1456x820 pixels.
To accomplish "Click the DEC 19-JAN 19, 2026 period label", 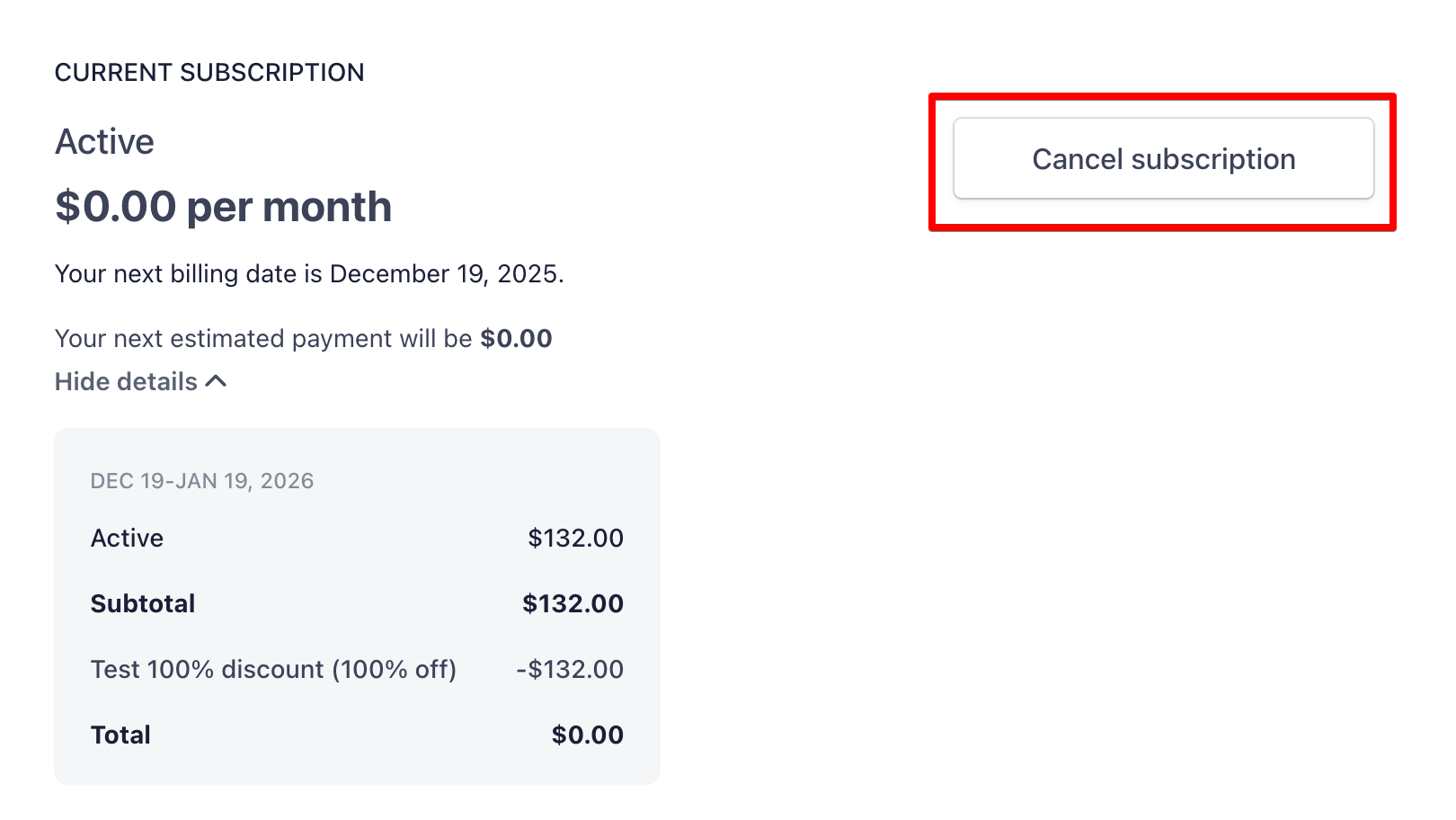I will pyautogui.click(x=202, y=481).
